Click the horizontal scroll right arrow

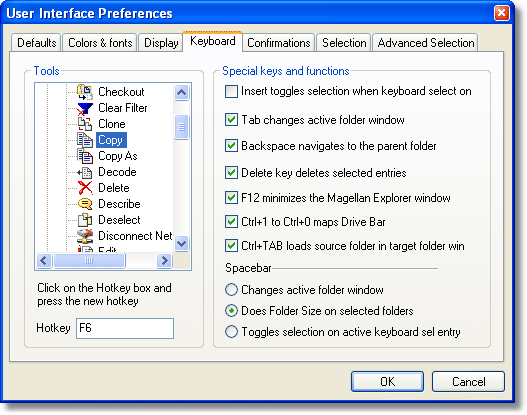(x=164, y=260)
